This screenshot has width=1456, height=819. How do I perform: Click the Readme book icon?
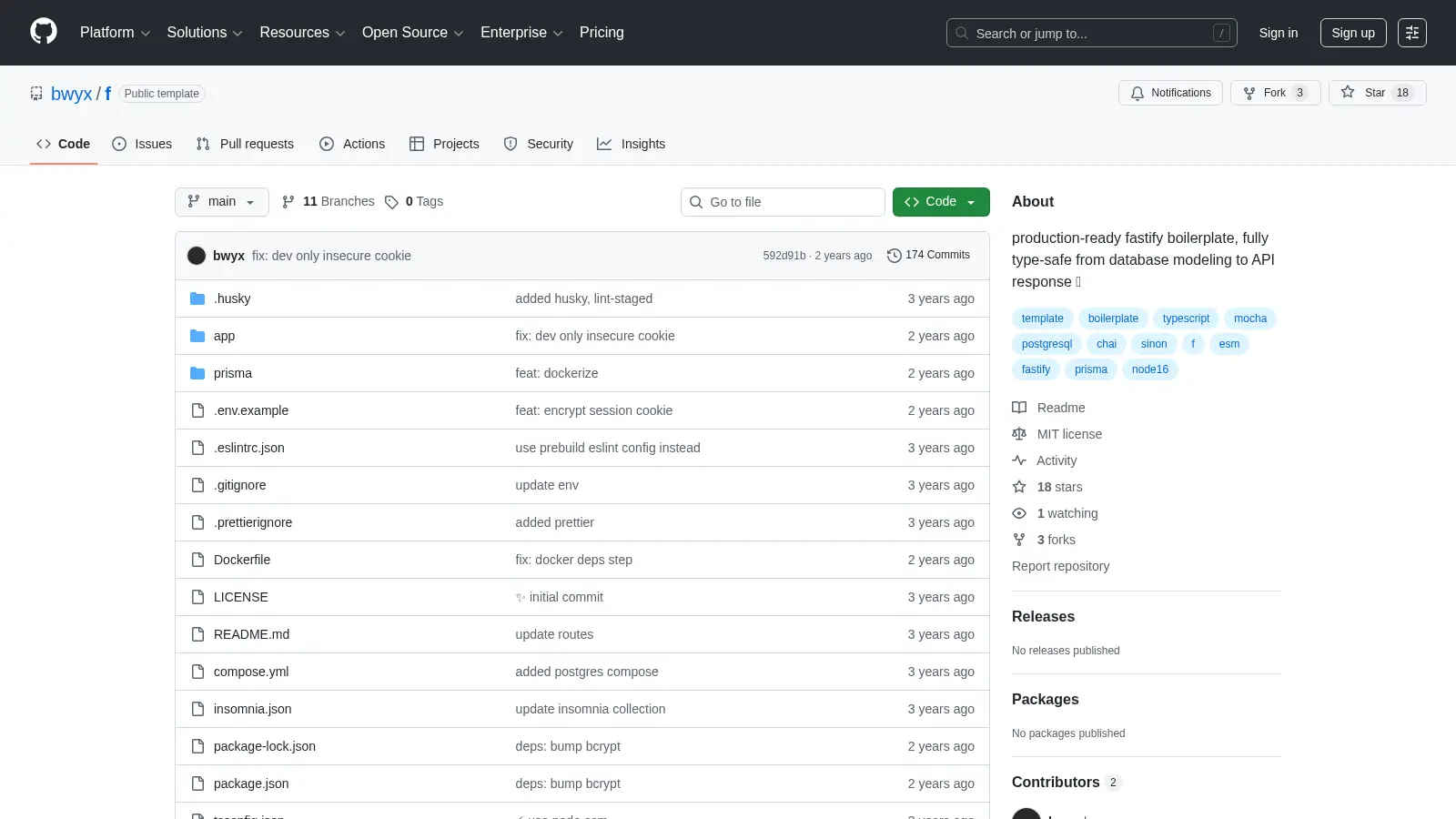click(x=1019, y=408)
